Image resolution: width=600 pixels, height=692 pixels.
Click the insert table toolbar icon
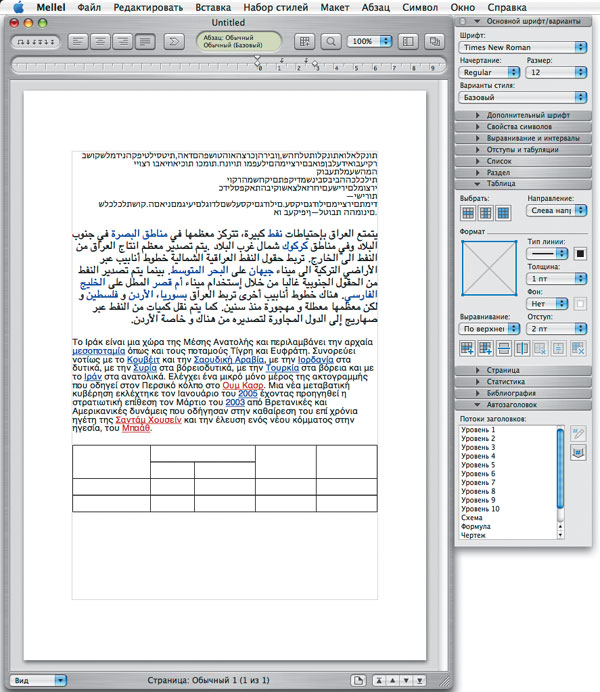(305, 42)
